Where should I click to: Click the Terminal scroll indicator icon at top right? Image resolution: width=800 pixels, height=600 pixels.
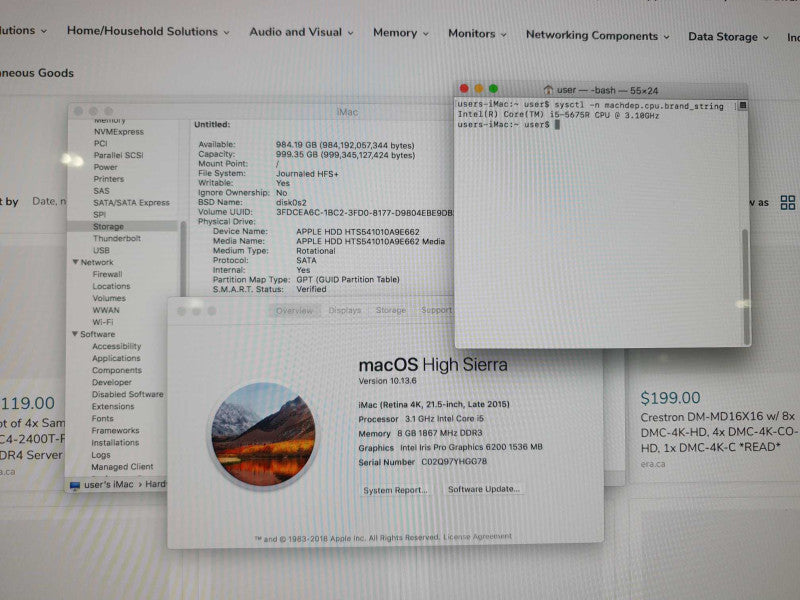pyautogui.click(x=743, y=106)
